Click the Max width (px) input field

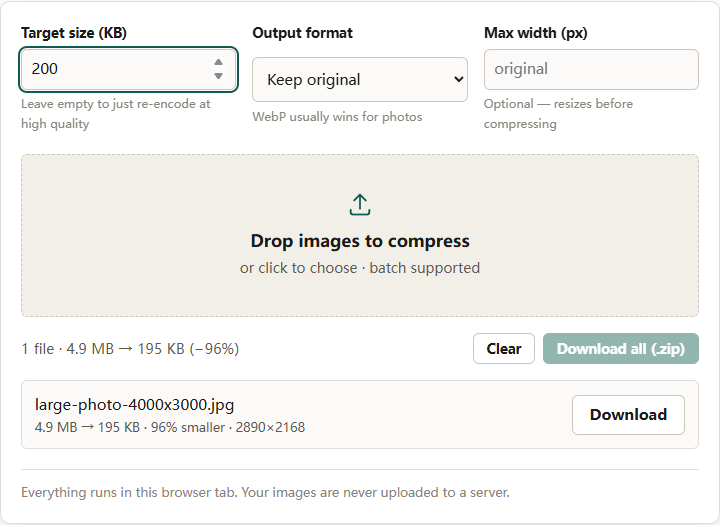(591, 69)
